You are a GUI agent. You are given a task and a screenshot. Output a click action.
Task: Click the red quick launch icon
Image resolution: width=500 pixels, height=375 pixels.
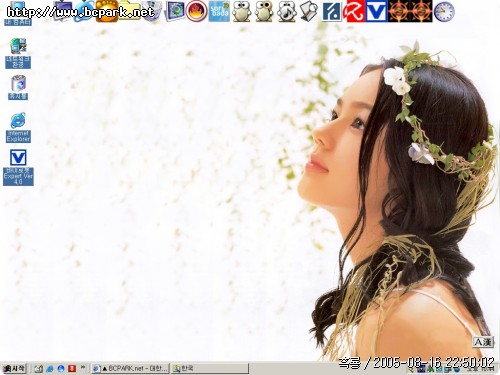coord(72,368)
